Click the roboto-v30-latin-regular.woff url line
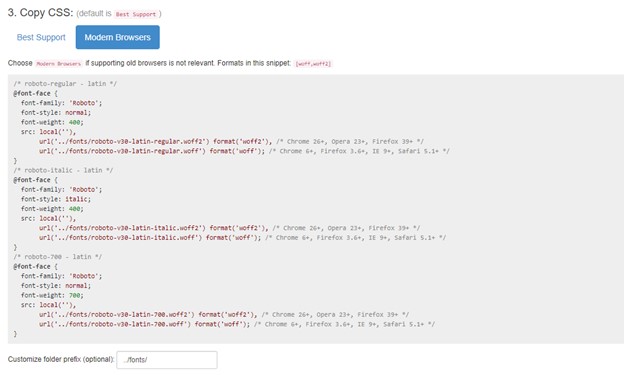 tap(244, 151)
